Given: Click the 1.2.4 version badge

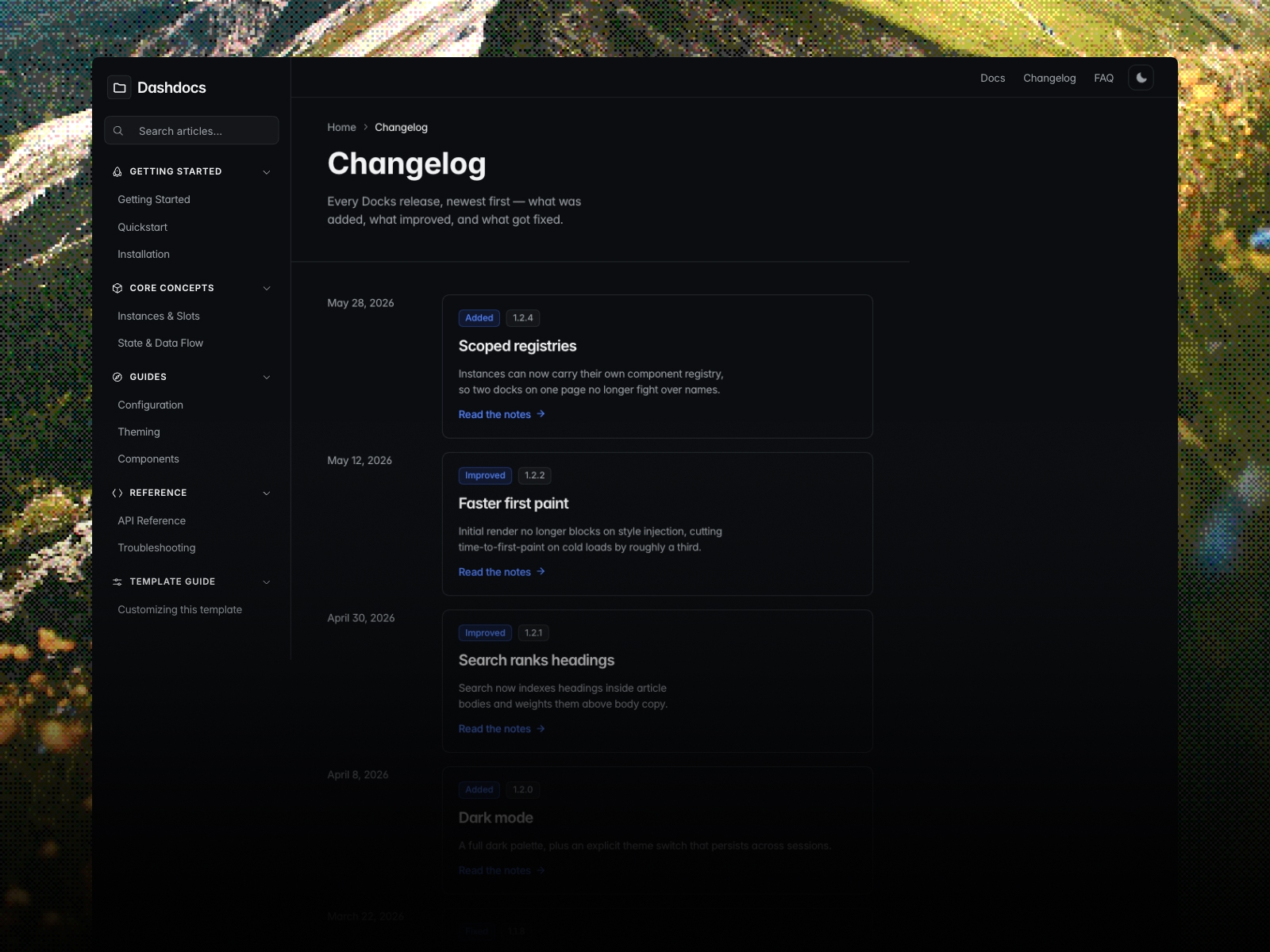Looking at the screenshot, I should (x=523, y=318).
